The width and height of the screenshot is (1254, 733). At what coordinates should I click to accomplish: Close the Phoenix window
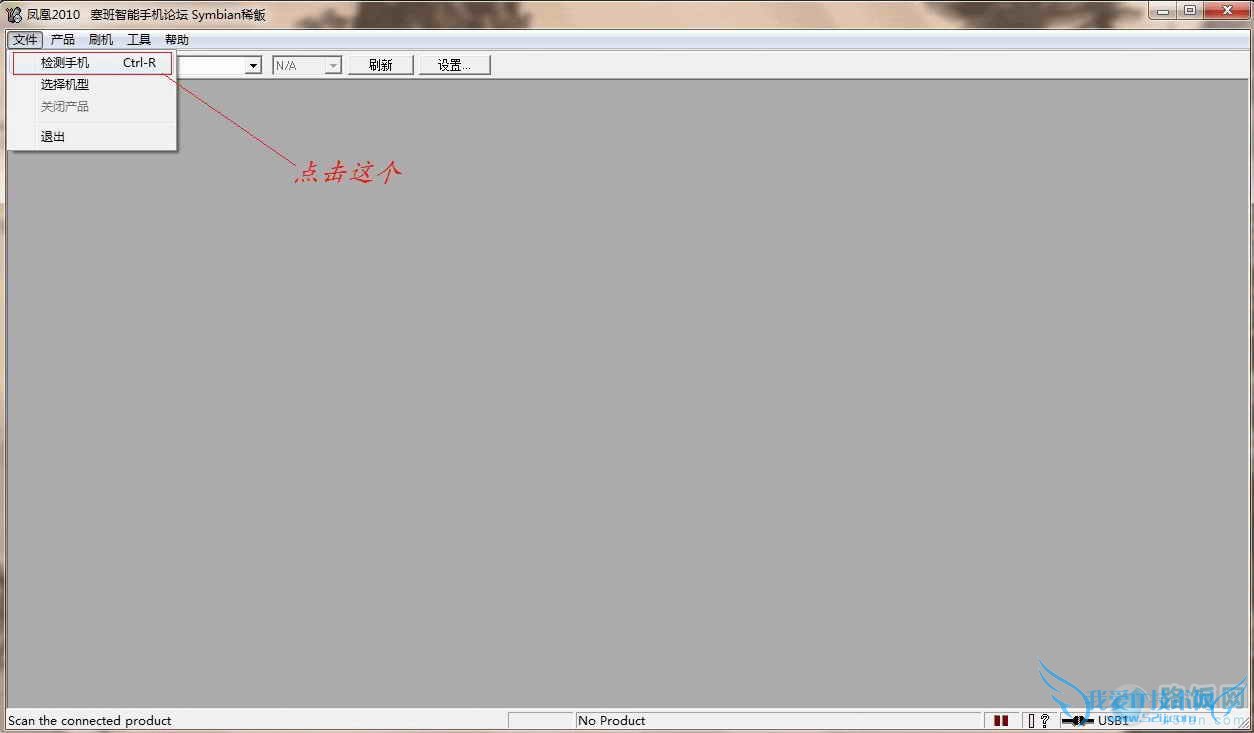1225,11
